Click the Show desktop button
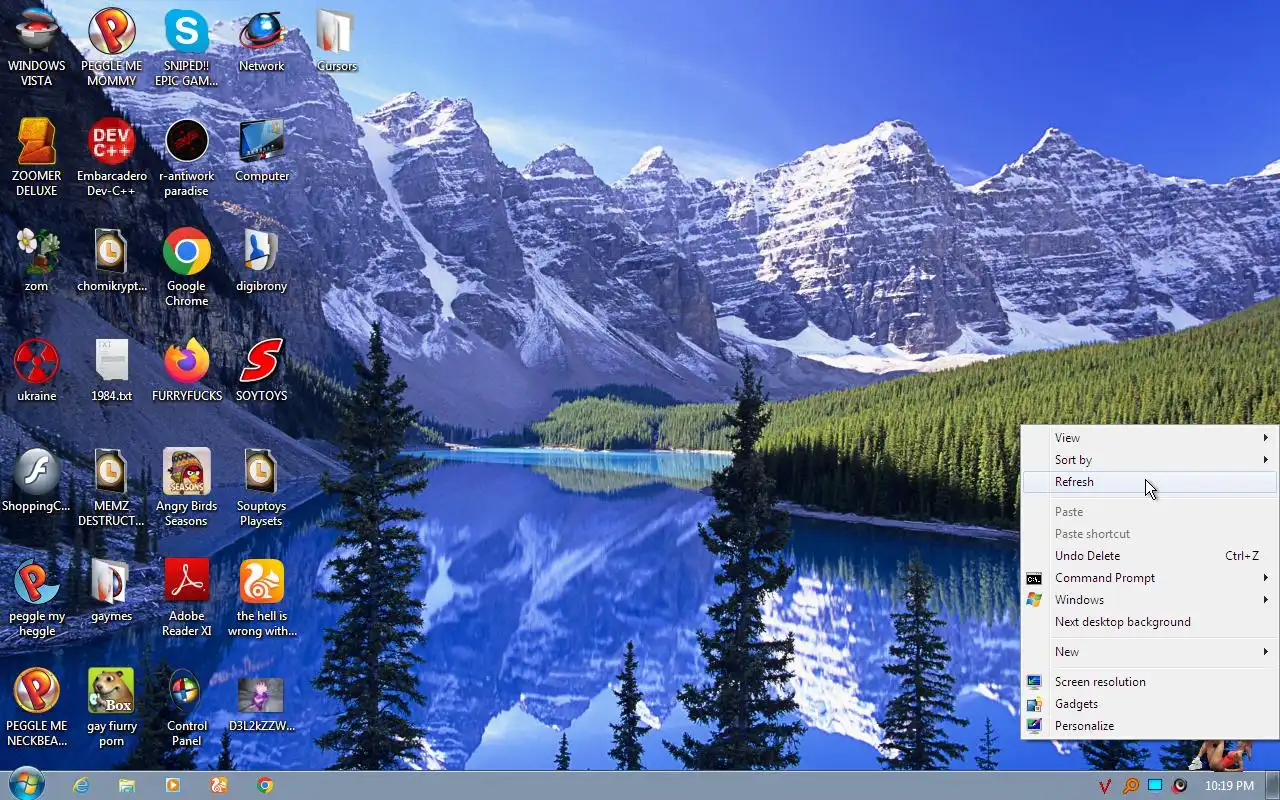1280x800 pixels. tap(1272, 786)
